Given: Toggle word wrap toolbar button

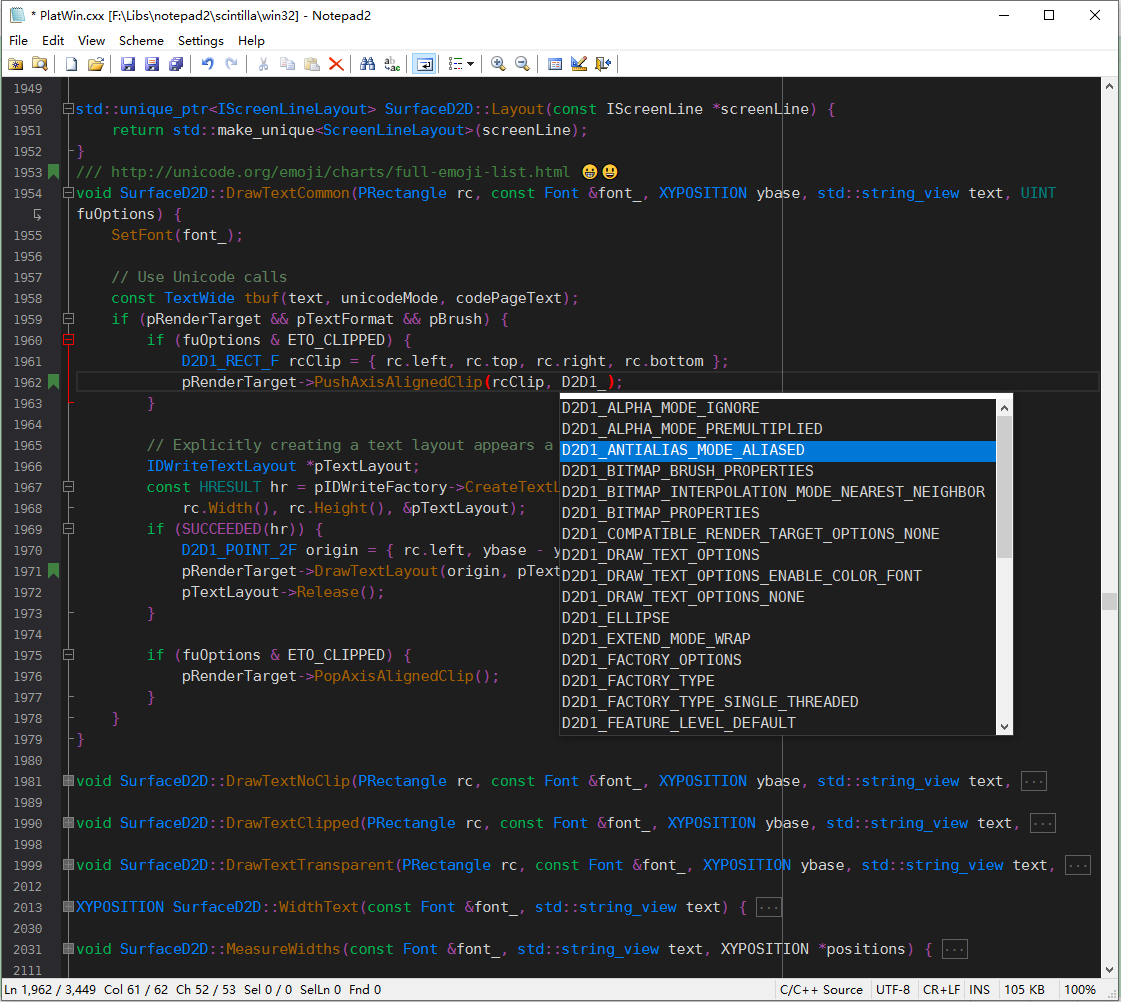Looking at the screenshot, I should (x=424, y=64).
